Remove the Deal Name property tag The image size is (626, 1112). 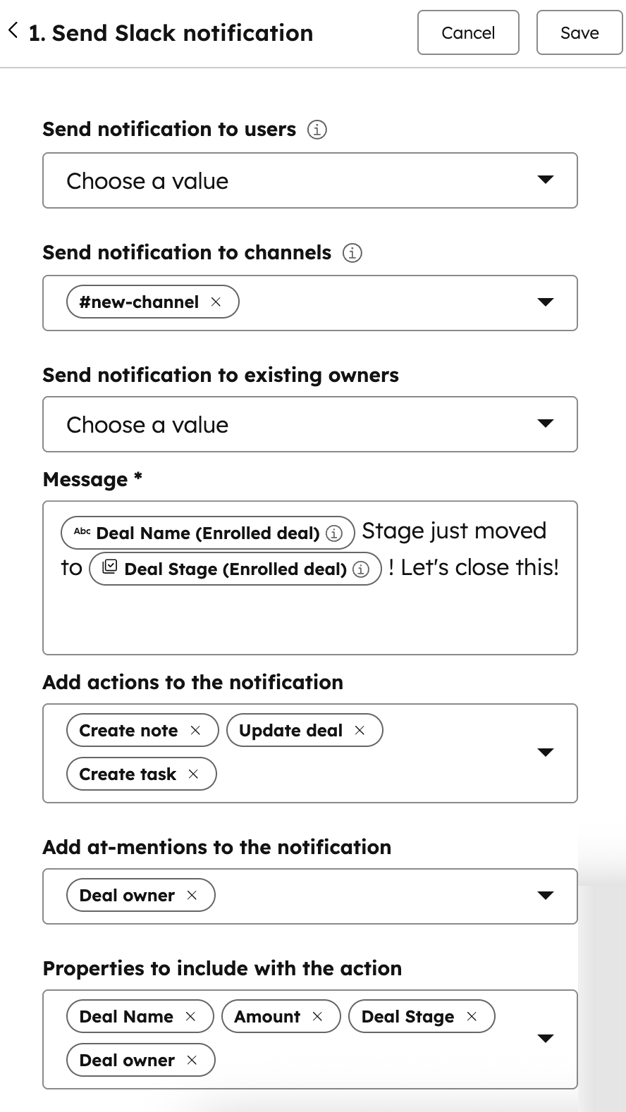(x=191, y=1017)
